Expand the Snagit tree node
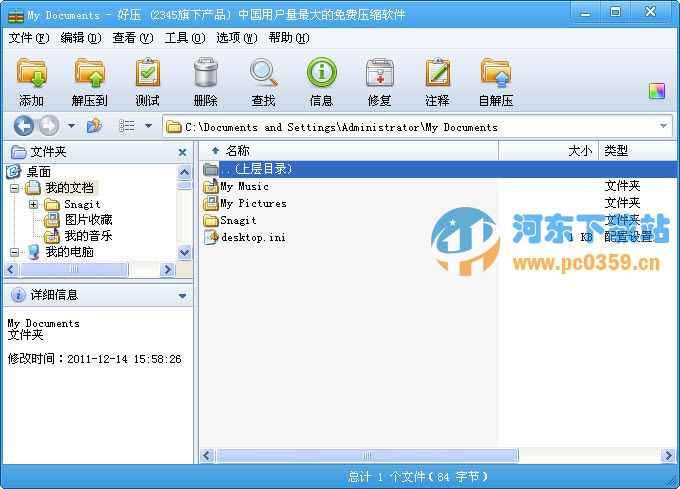 tap(33, 204)
